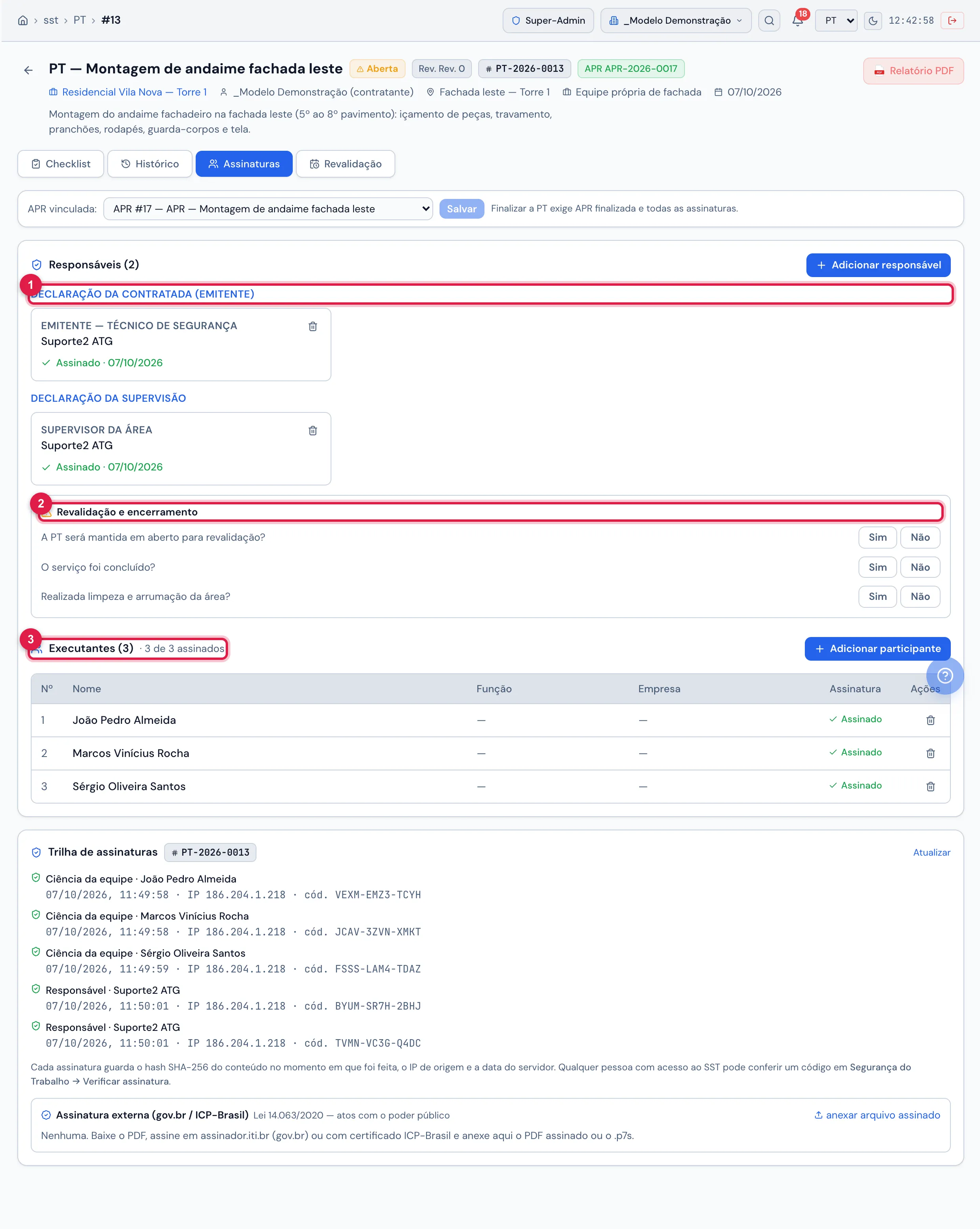Switch to the Revalidação tab

(345, 164)
